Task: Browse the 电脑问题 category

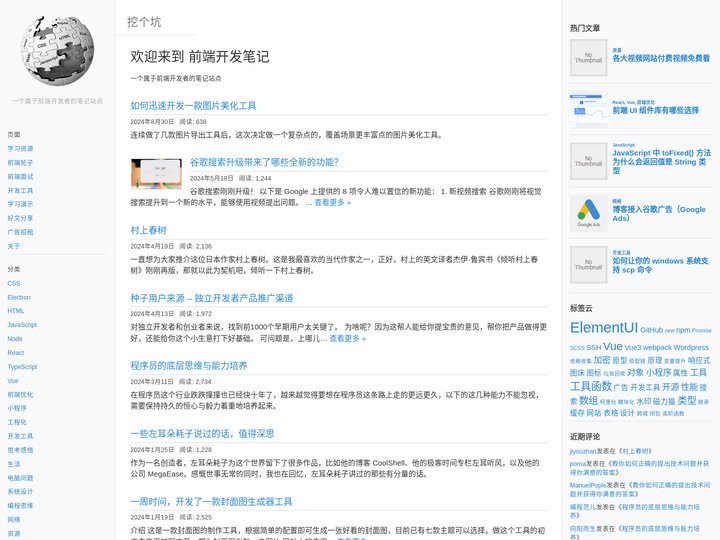Action: [20, 478]
